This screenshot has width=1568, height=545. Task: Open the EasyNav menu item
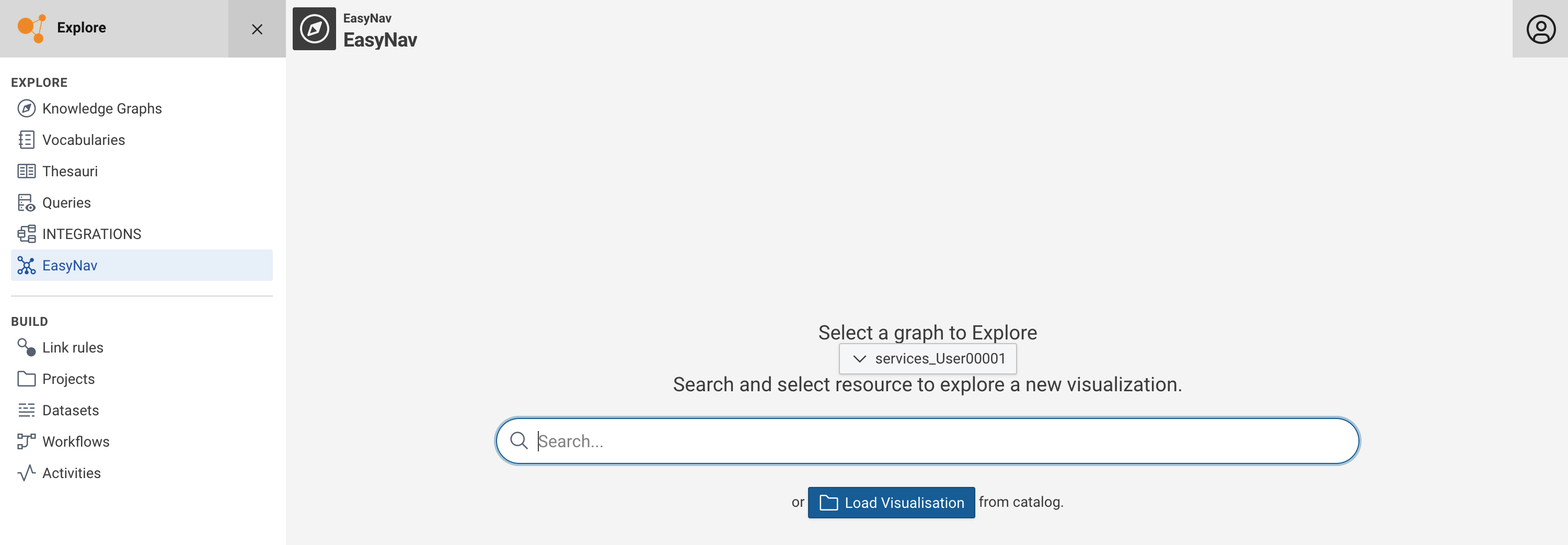coord(70,266)
